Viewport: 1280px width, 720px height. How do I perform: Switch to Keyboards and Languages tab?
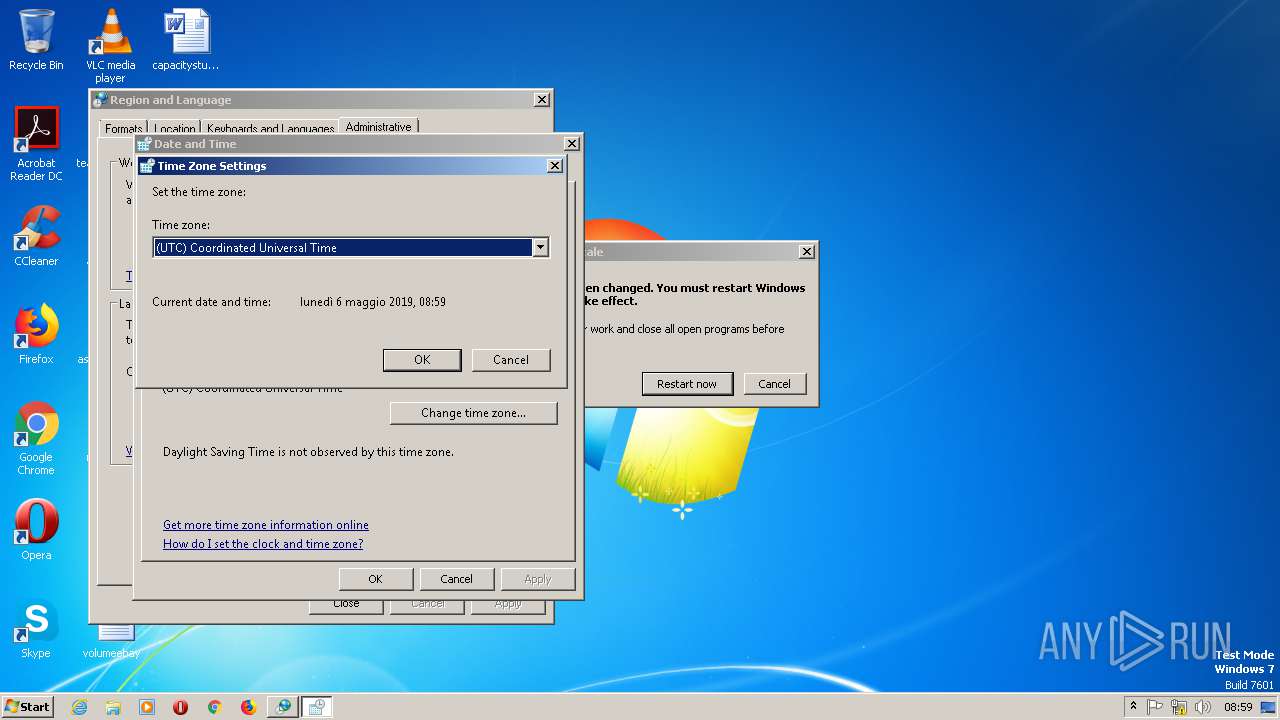[270, 128]
